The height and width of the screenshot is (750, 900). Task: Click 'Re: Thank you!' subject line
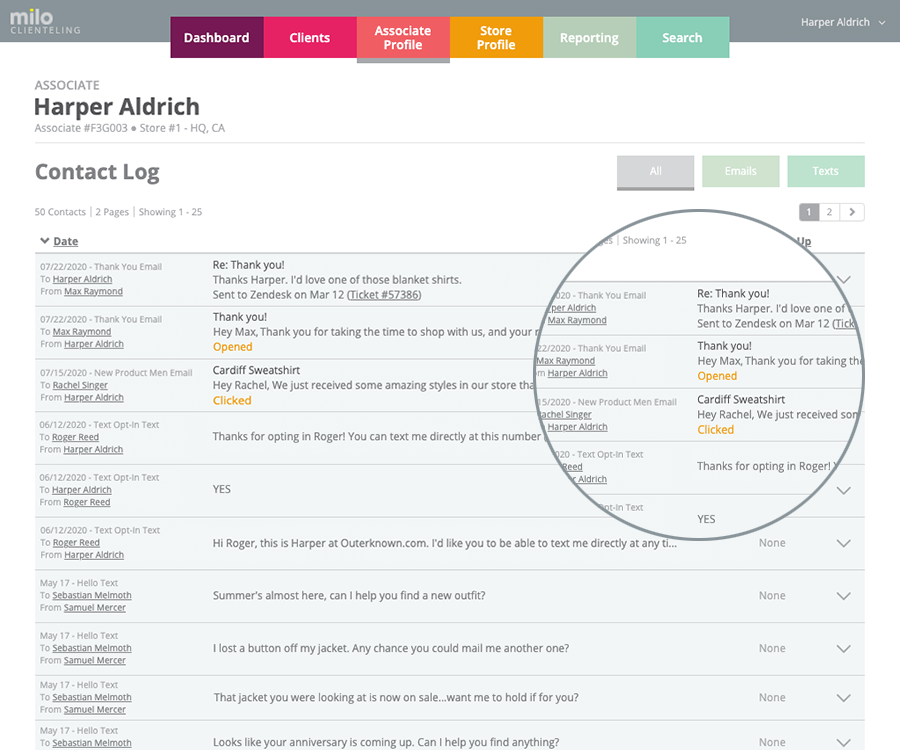point(249,265)
